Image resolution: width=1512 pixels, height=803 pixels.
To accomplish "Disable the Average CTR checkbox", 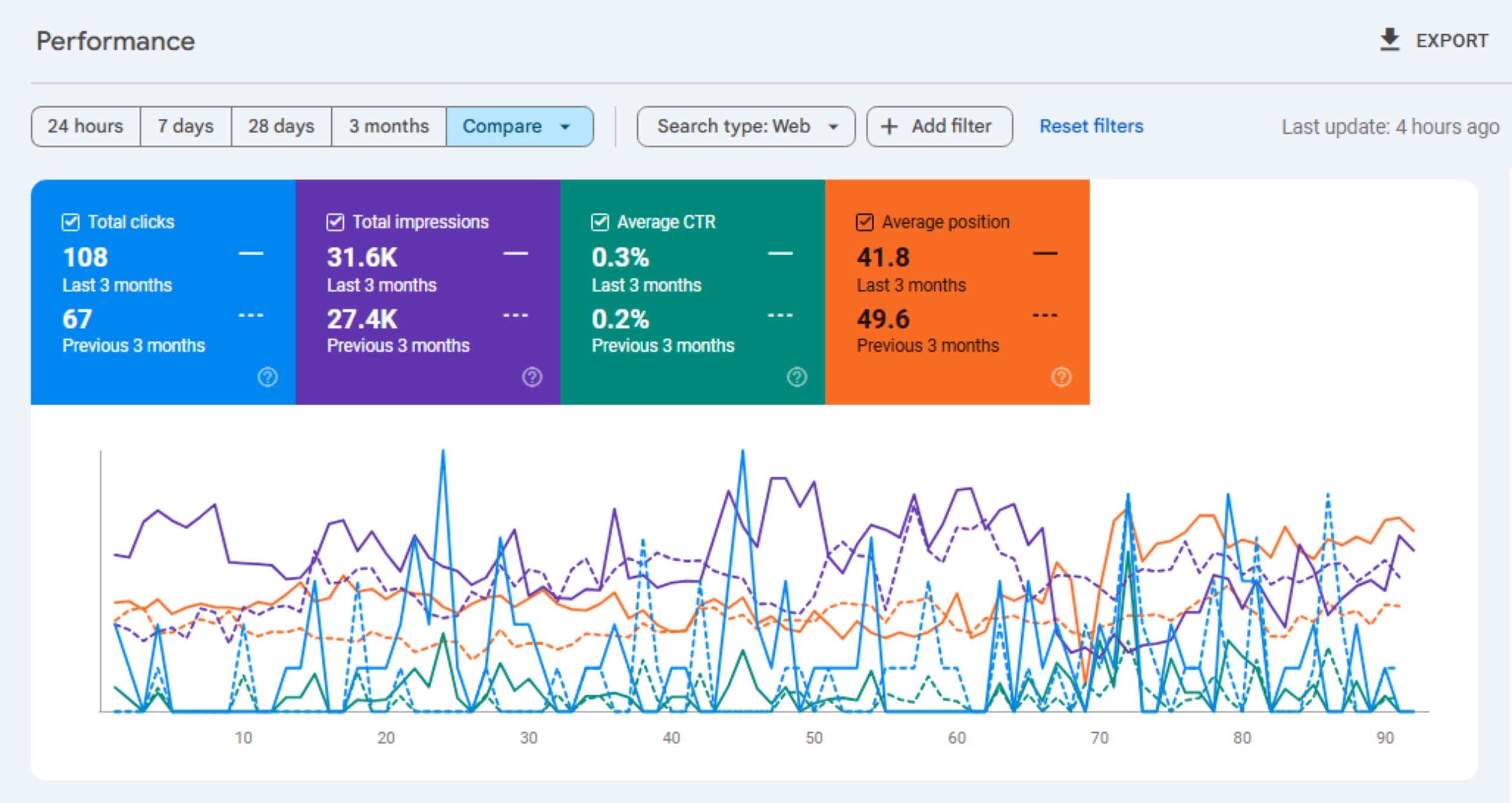I will pyautogui.click(x=599, y=222).
